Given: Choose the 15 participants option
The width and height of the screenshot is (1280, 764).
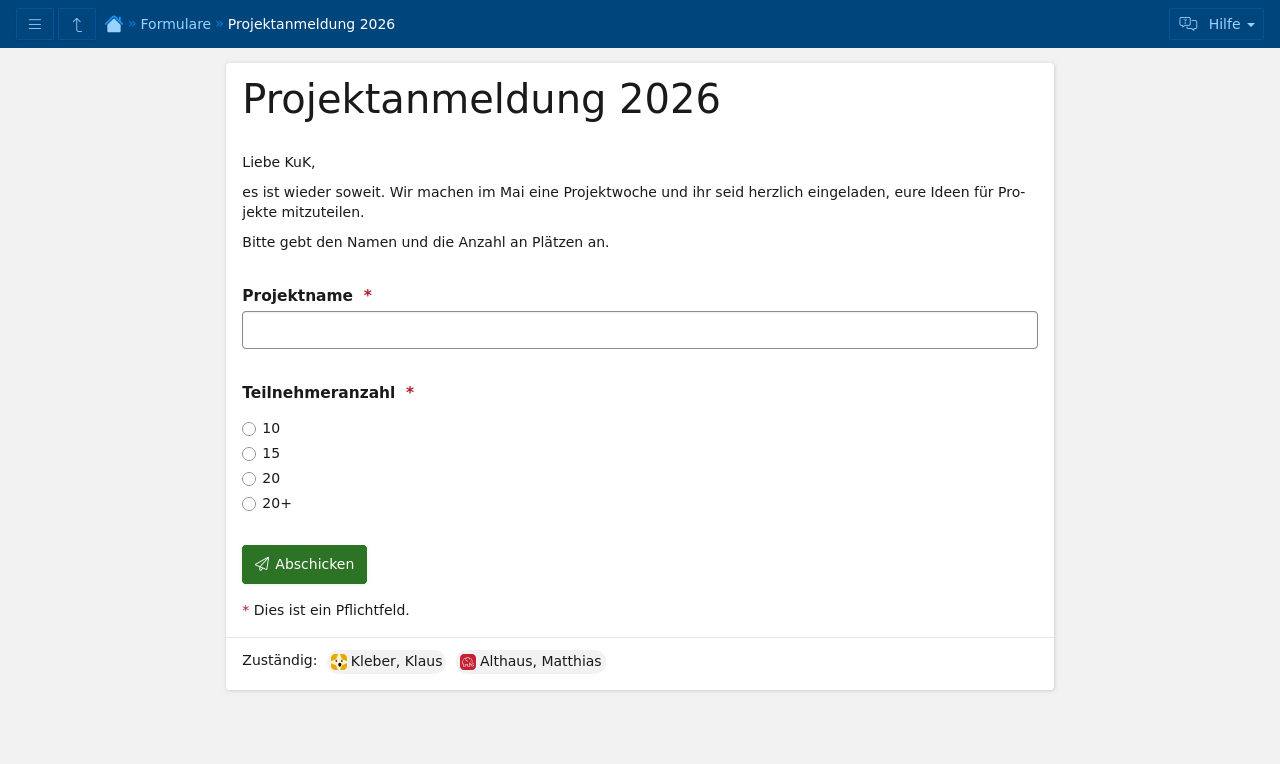Looking at the screenshot, I should (249, 454).
